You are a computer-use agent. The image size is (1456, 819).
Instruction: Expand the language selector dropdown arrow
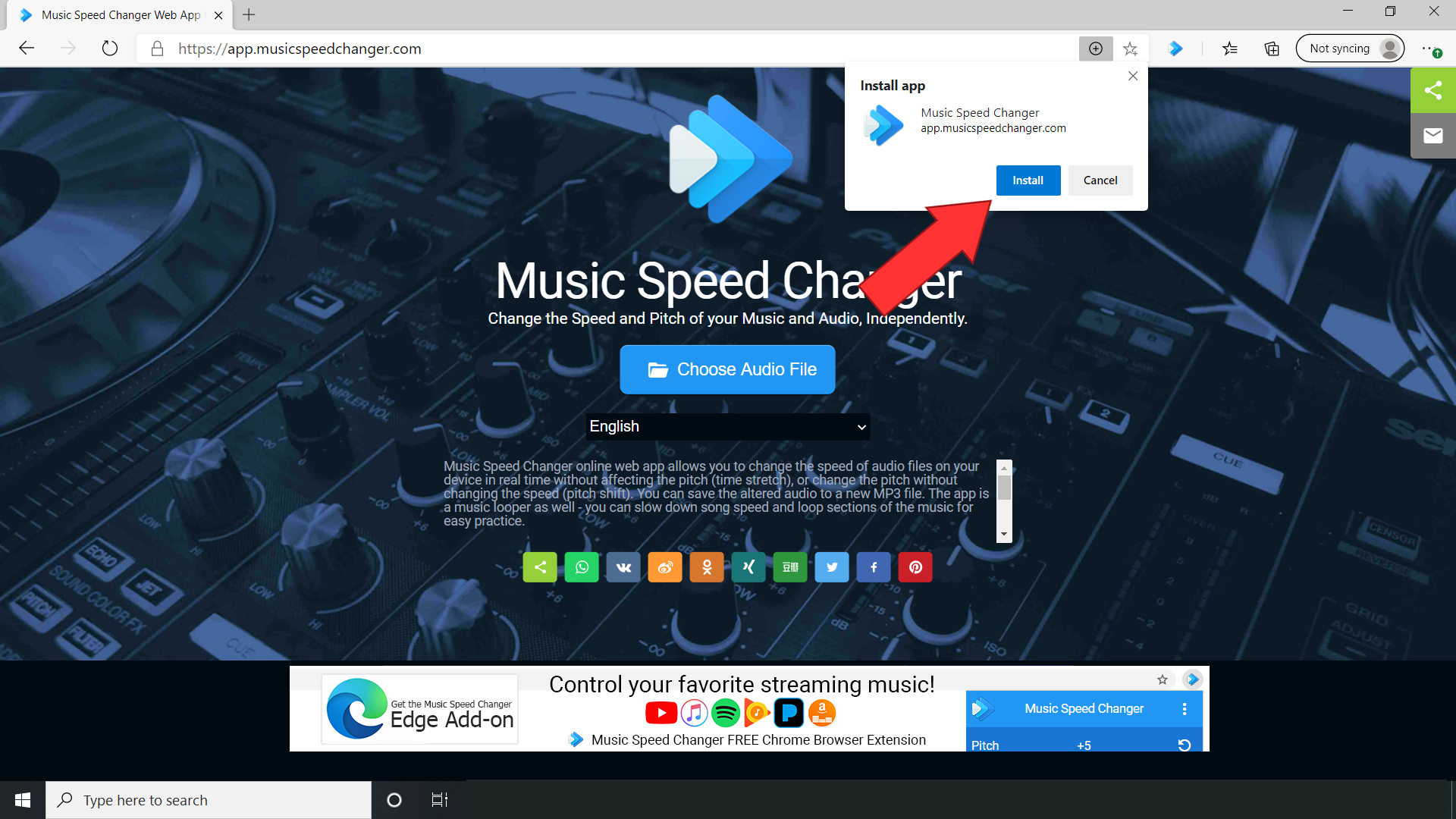click(860, 427)
